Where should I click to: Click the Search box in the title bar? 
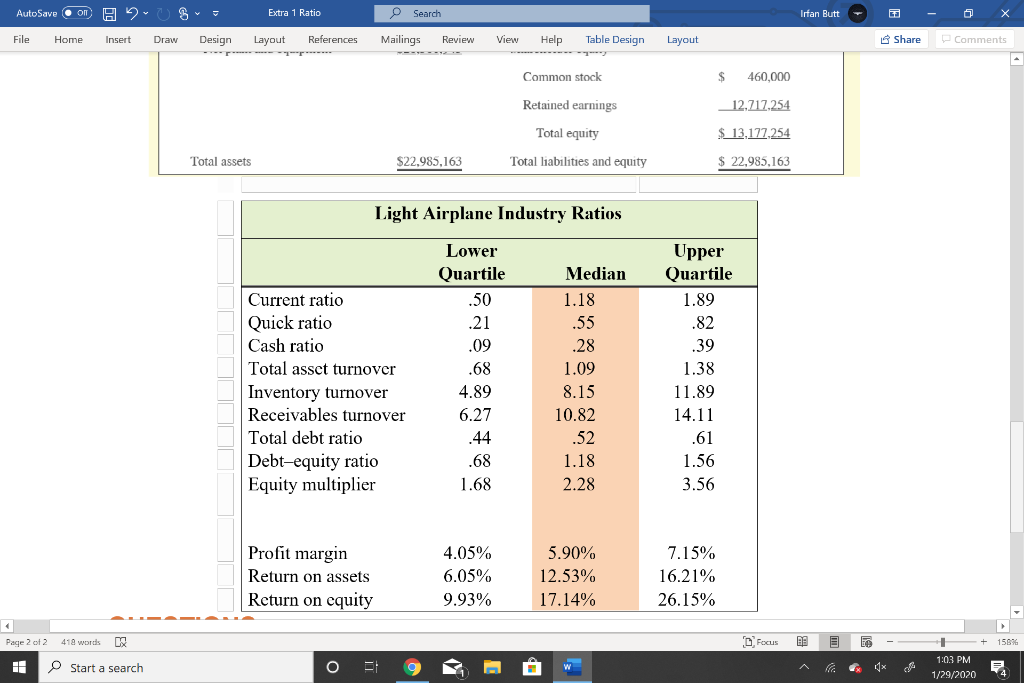(511, 13)
